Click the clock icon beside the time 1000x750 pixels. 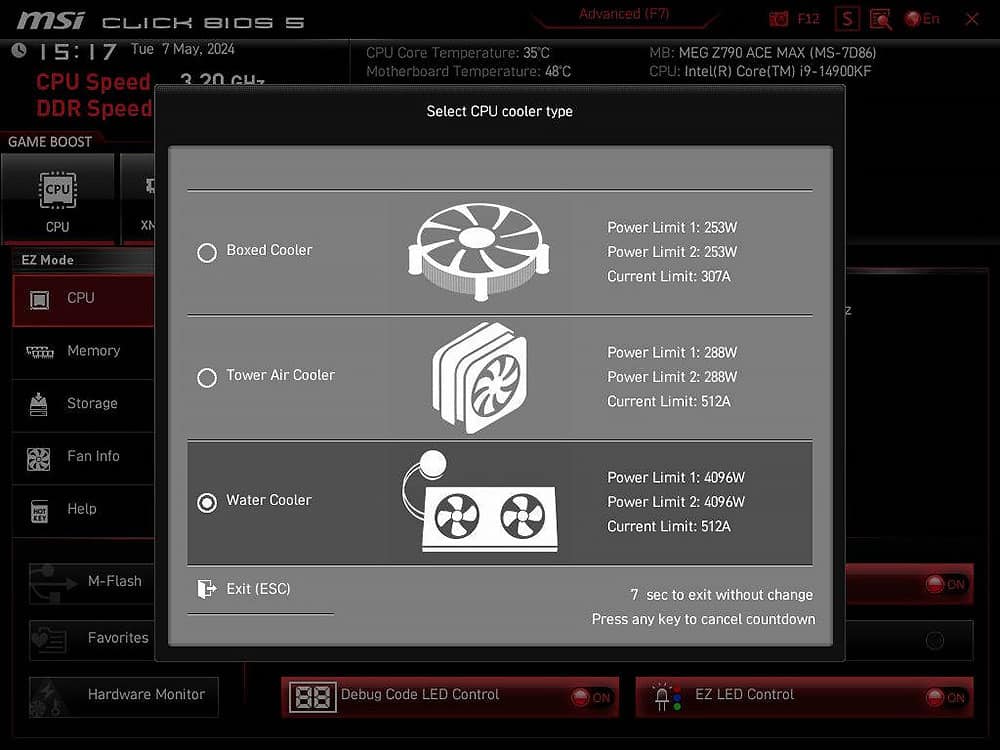pos(19,50)
